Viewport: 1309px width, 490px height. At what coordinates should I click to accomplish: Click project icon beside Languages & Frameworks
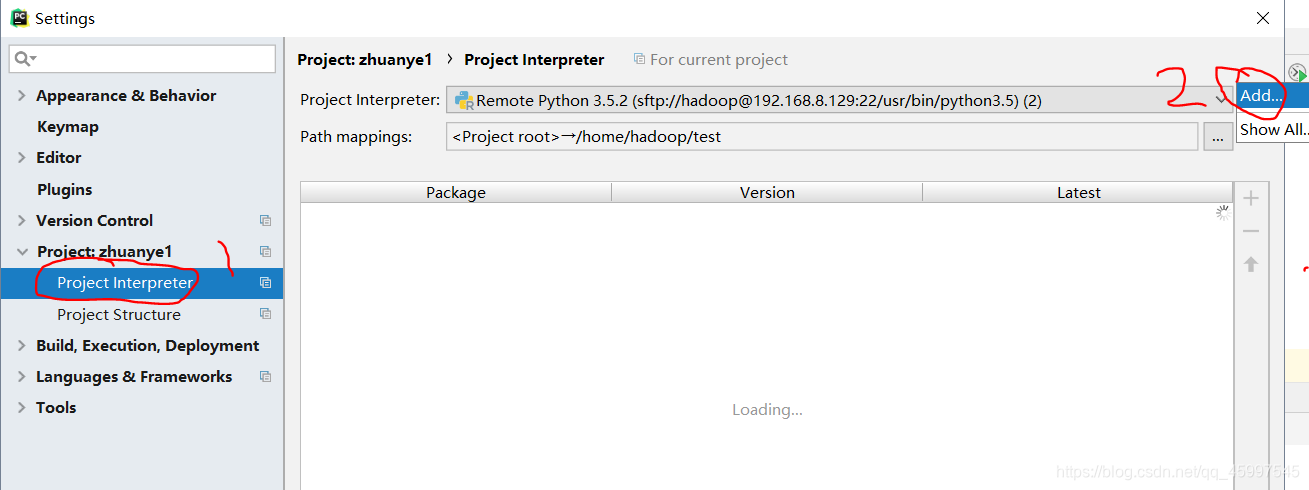(x=265, y=377)
